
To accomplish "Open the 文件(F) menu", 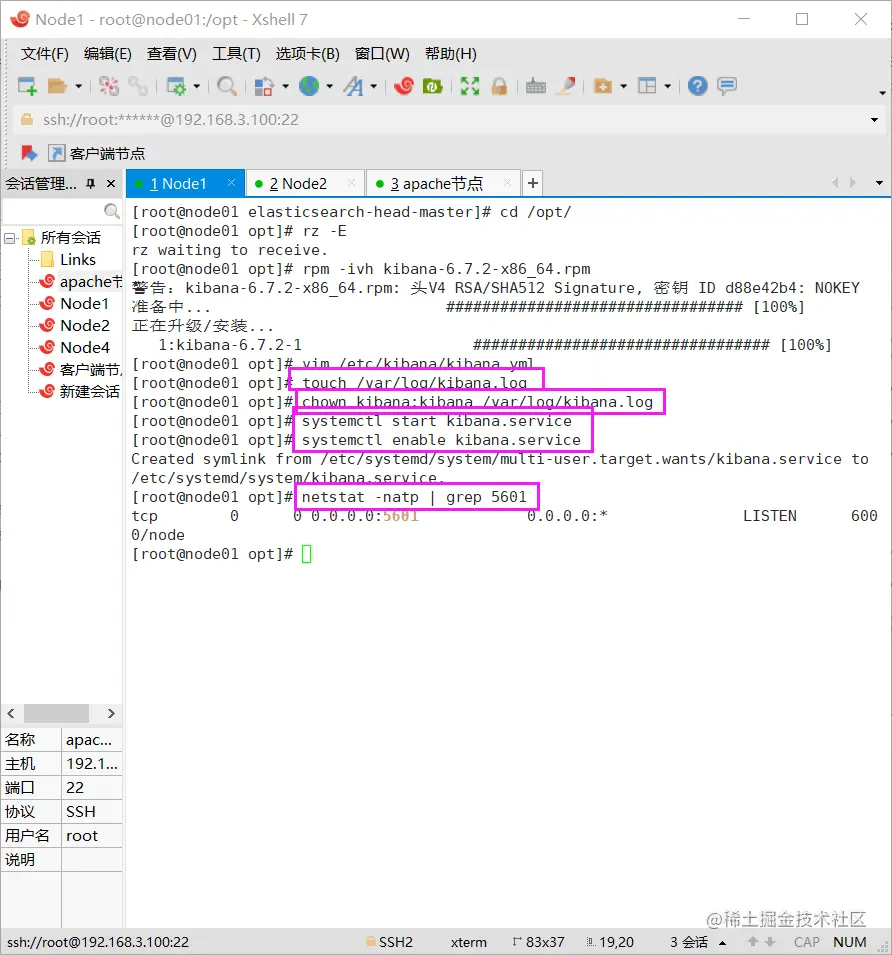I will pos(44,54).
